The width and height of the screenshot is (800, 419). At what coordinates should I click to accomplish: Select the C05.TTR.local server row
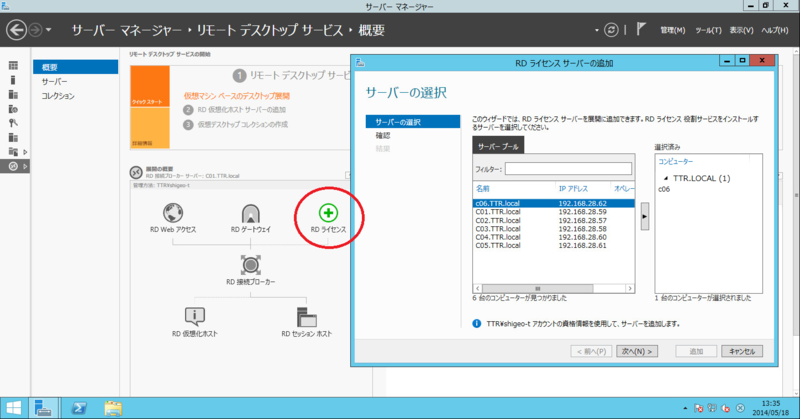[x=554, y=245]
